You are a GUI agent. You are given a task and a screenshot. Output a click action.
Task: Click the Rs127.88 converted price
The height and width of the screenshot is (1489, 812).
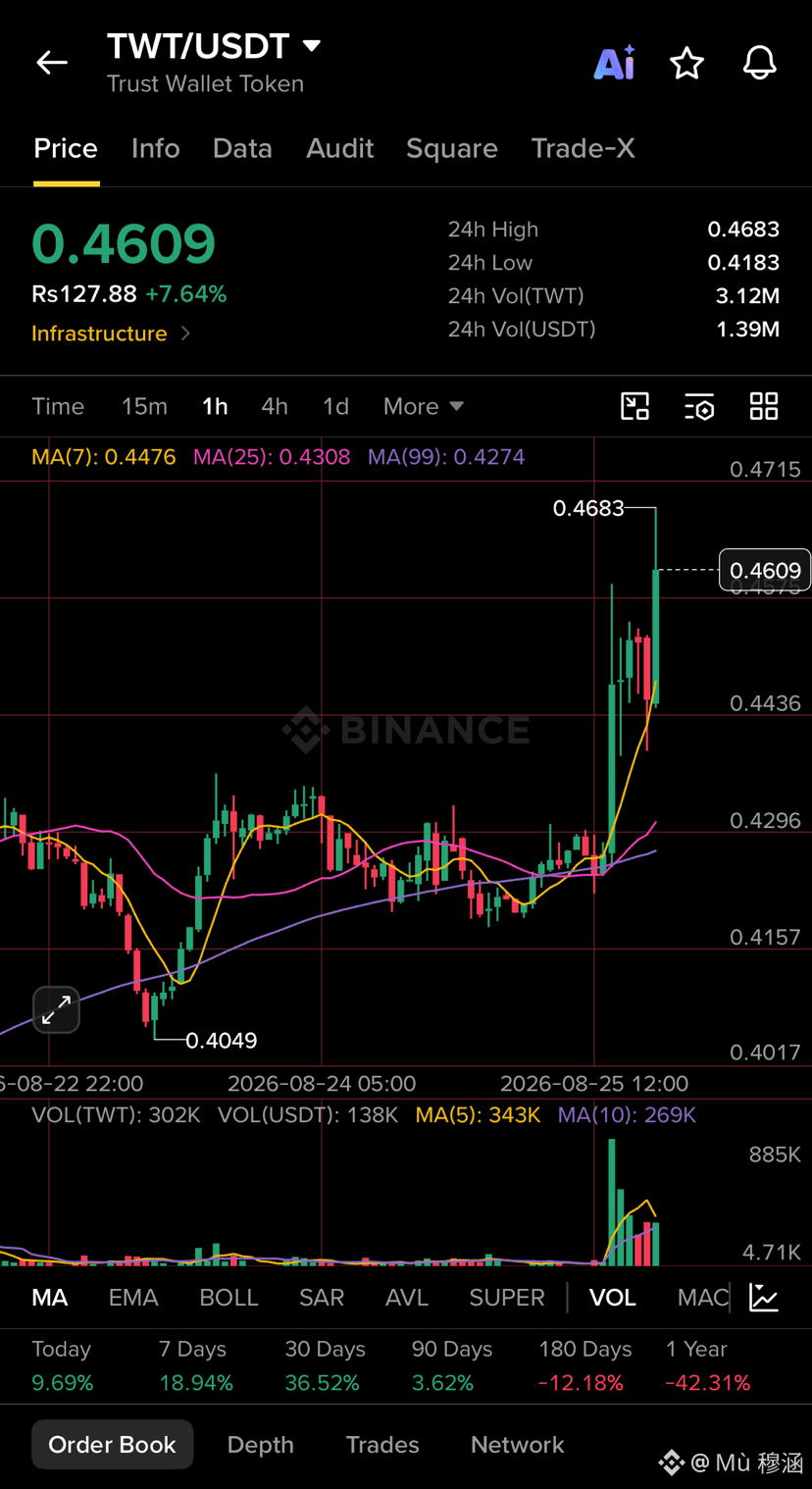coord(84,294)
